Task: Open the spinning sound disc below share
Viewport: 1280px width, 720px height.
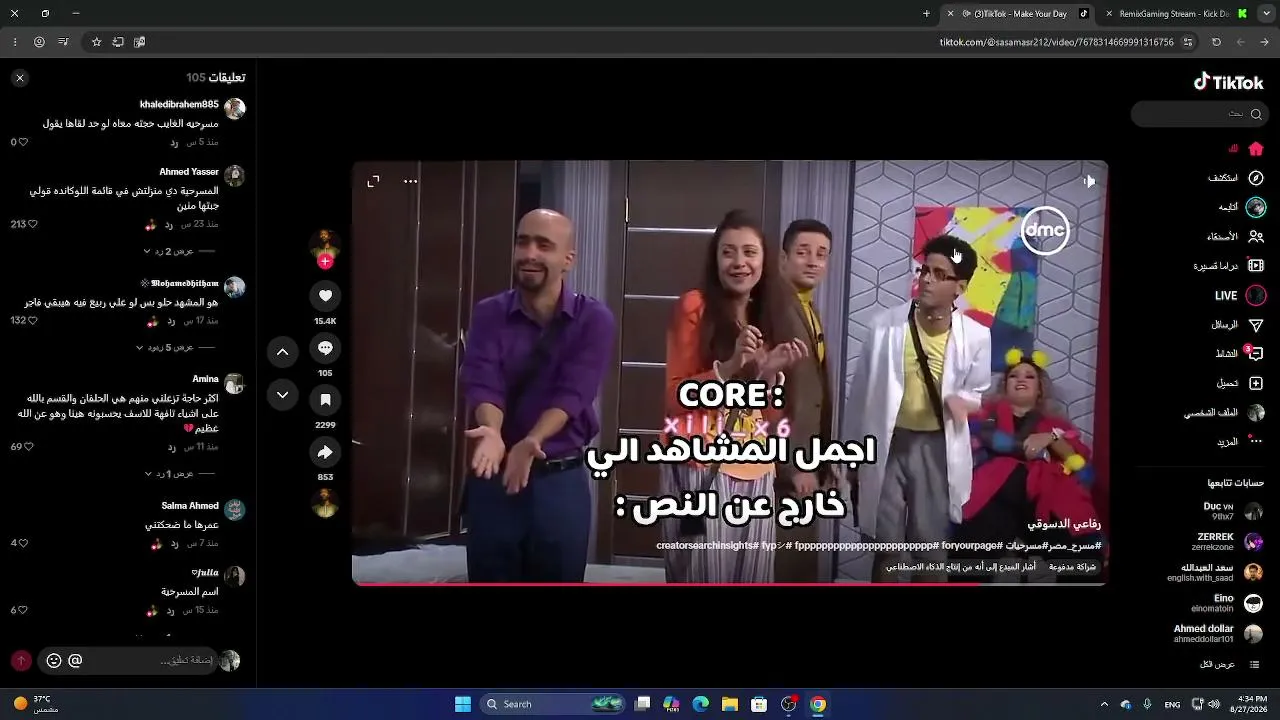Action: [x=325, y=503]
